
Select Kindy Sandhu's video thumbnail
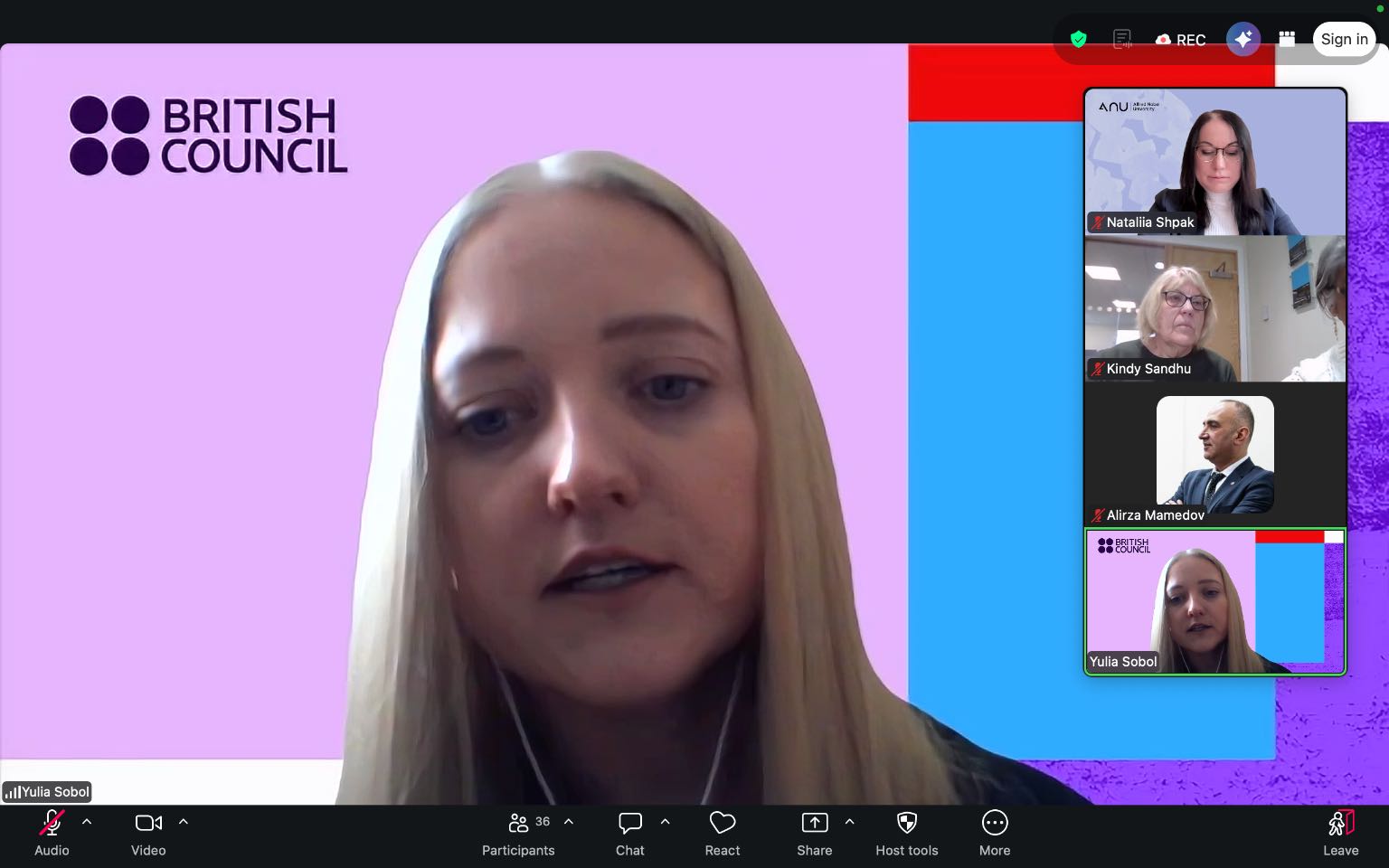click(x=1214, y=309)
